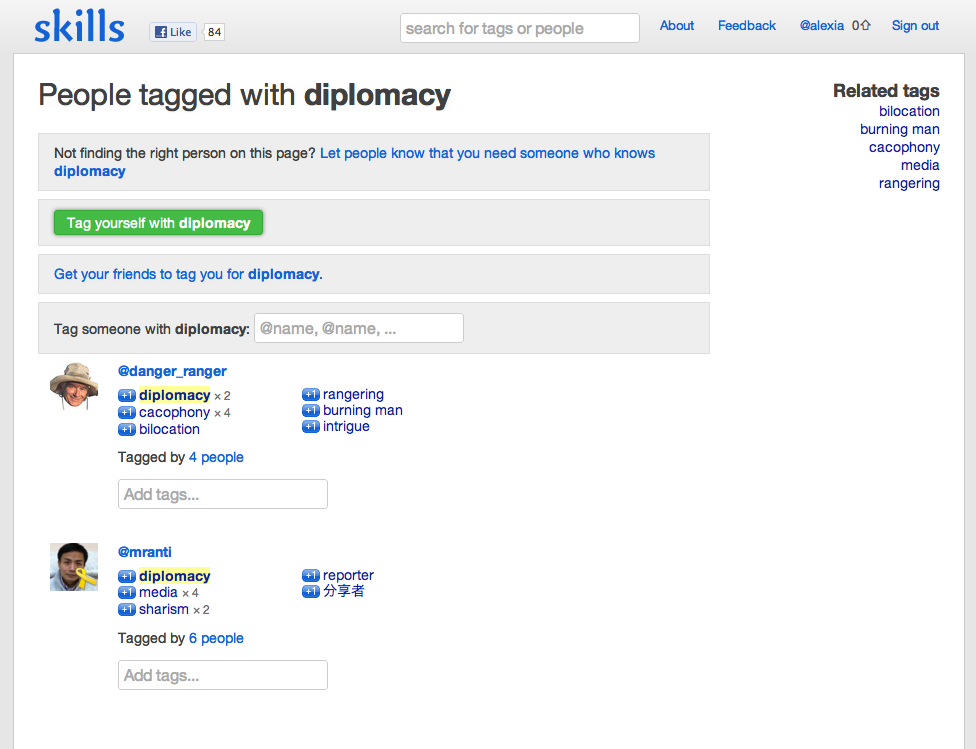Screen dimensions: 976x749
Task: Open mranti's profile photo thumbnail
Action: (x=74, y=567)
